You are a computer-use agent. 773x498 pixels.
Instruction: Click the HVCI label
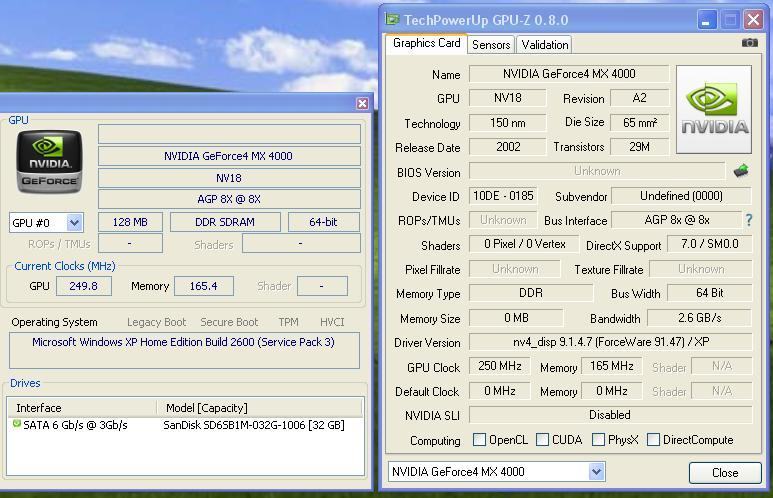tap(332, 322)
